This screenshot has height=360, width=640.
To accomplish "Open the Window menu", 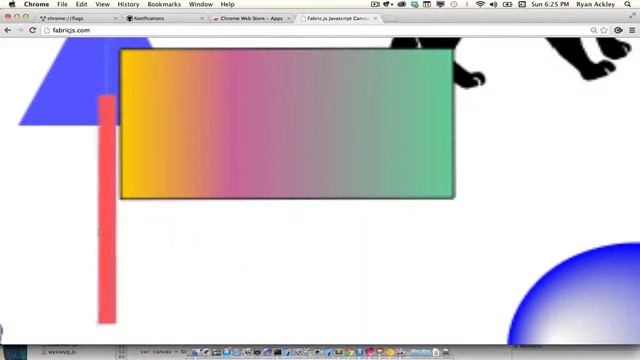I will click(200, 4).
